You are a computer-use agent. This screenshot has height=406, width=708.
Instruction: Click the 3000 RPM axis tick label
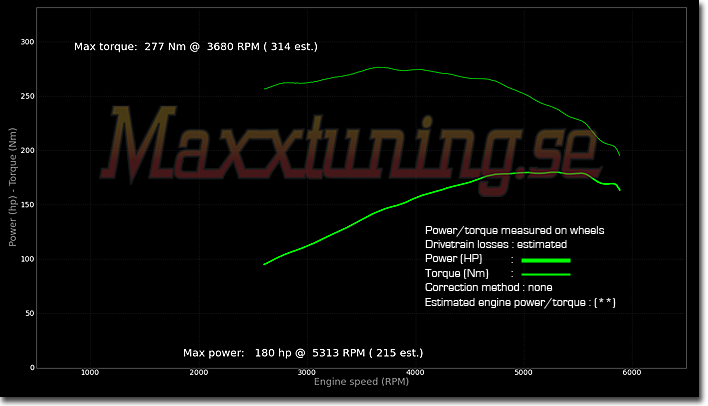(307, 373)
